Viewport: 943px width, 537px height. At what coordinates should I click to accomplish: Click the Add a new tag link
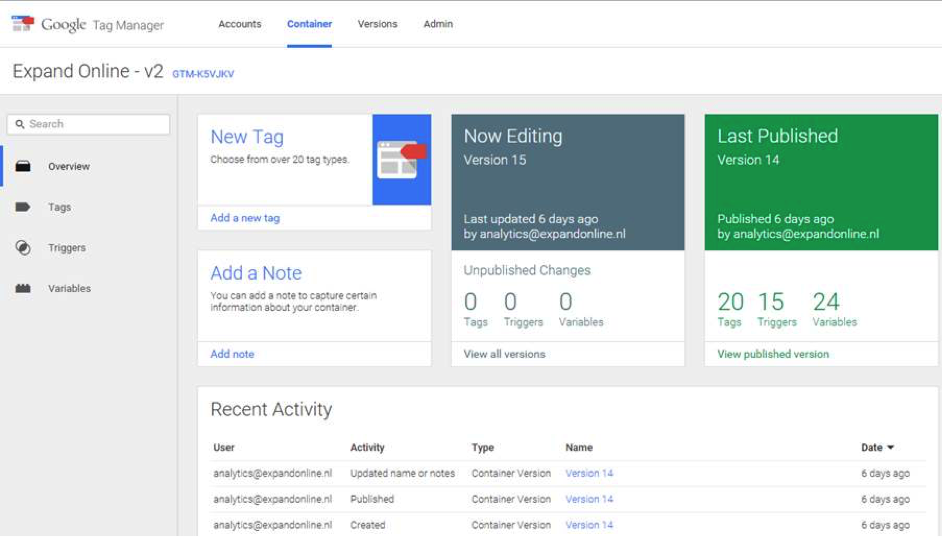(245, 218)
